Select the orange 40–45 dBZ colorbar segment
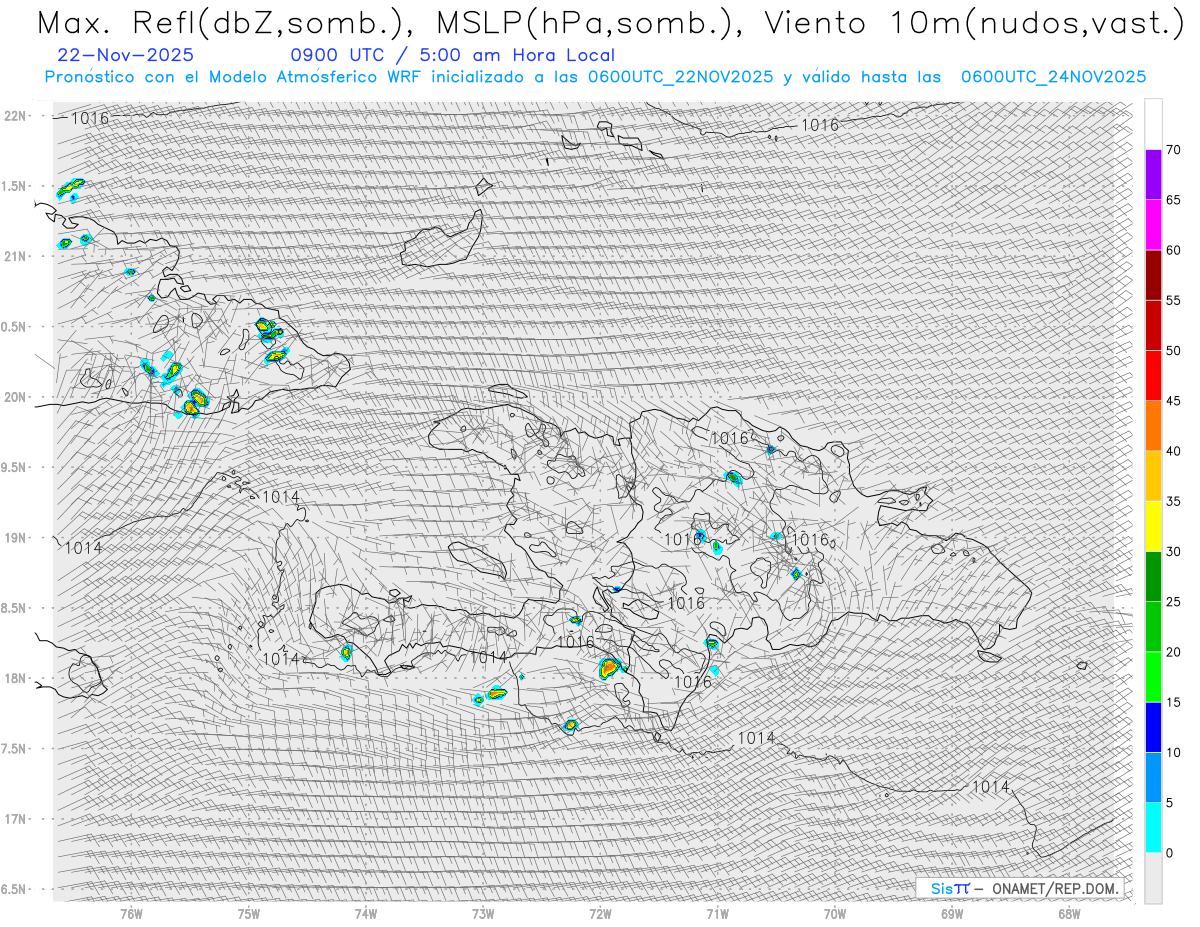 (x=1153, y=426)
